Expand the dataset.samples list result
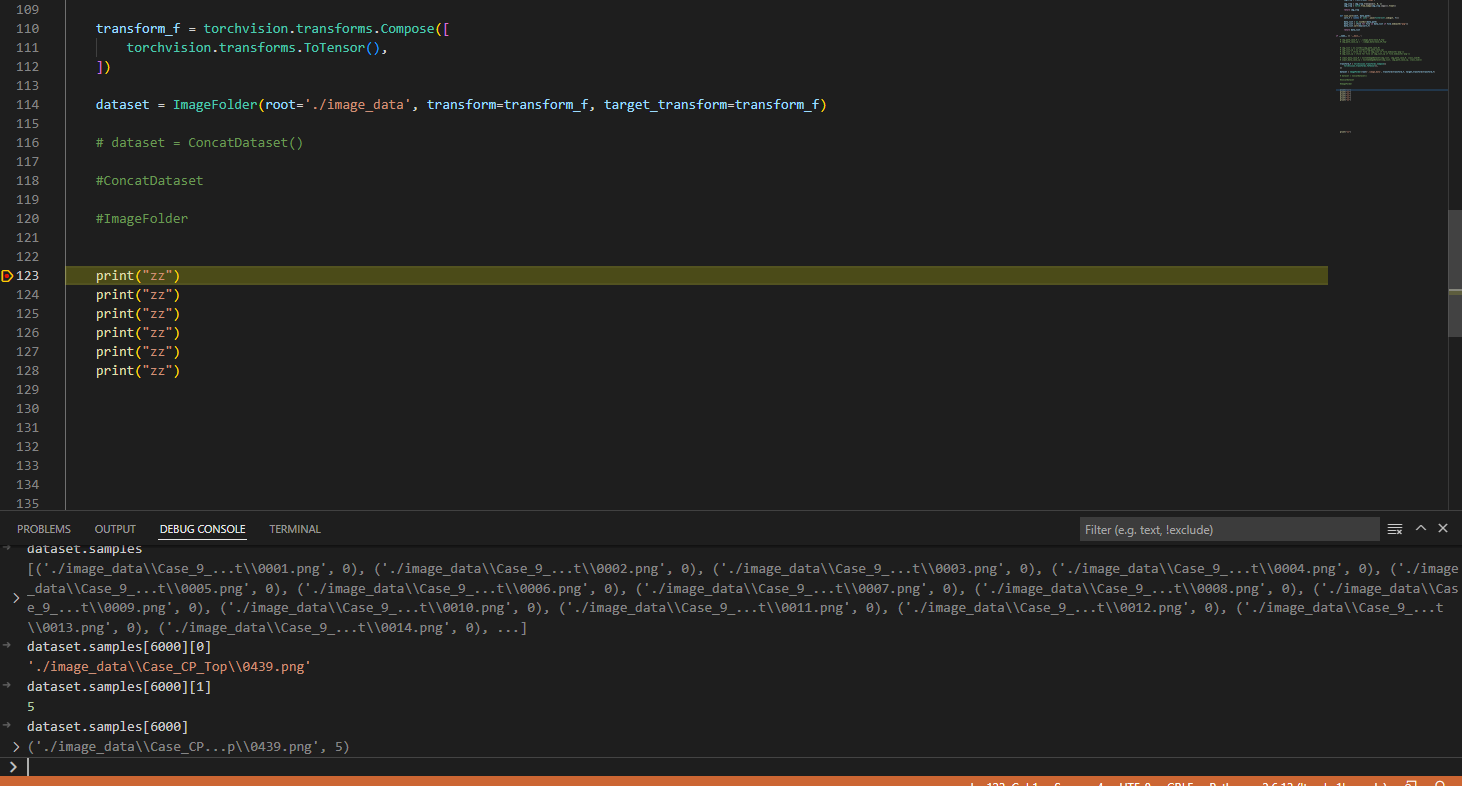 pyautogui.click(x=15, y=598)
